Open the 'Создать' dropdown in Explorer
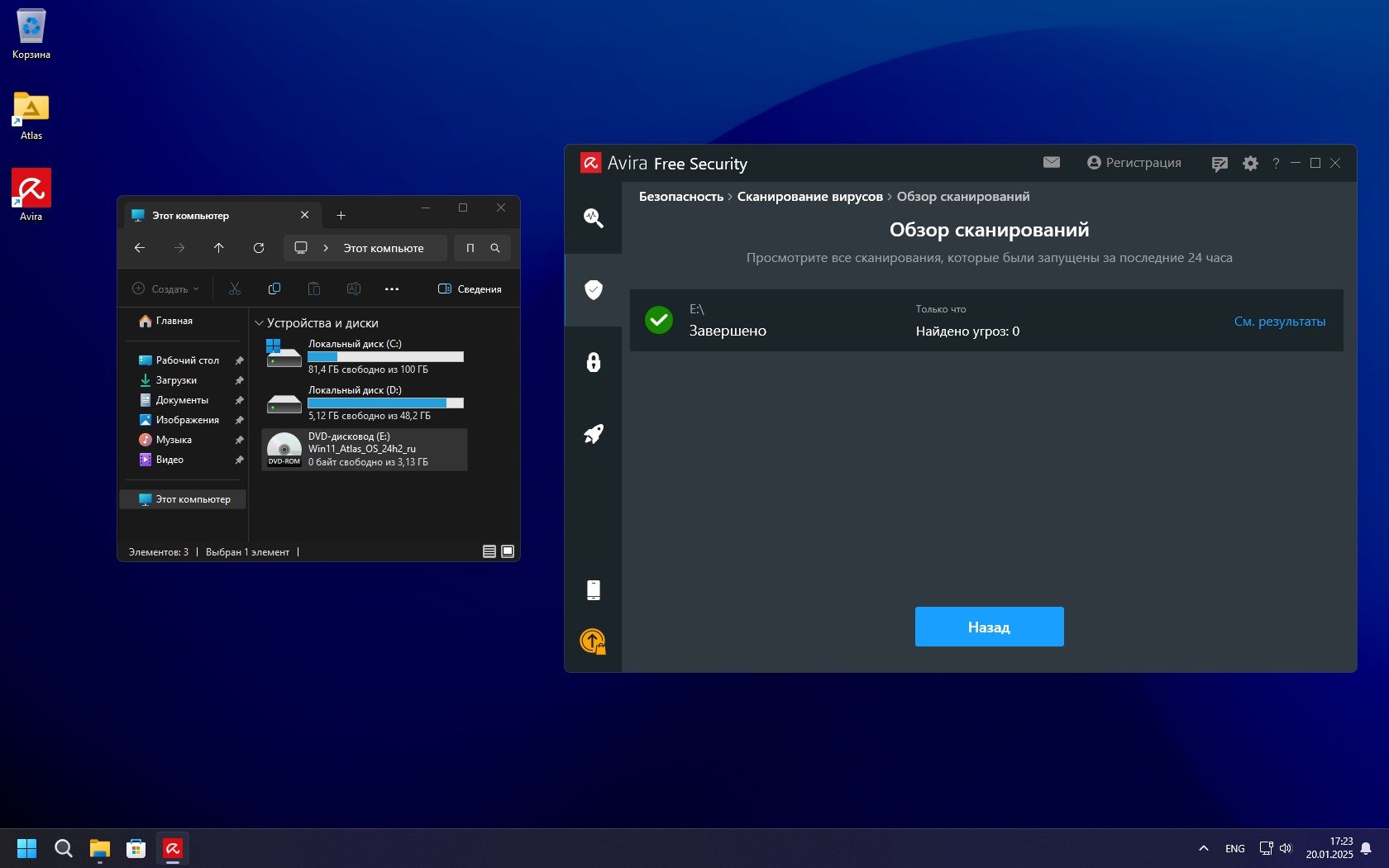The width and height of the screenshot is (1389, 868). tap(166, 289)
